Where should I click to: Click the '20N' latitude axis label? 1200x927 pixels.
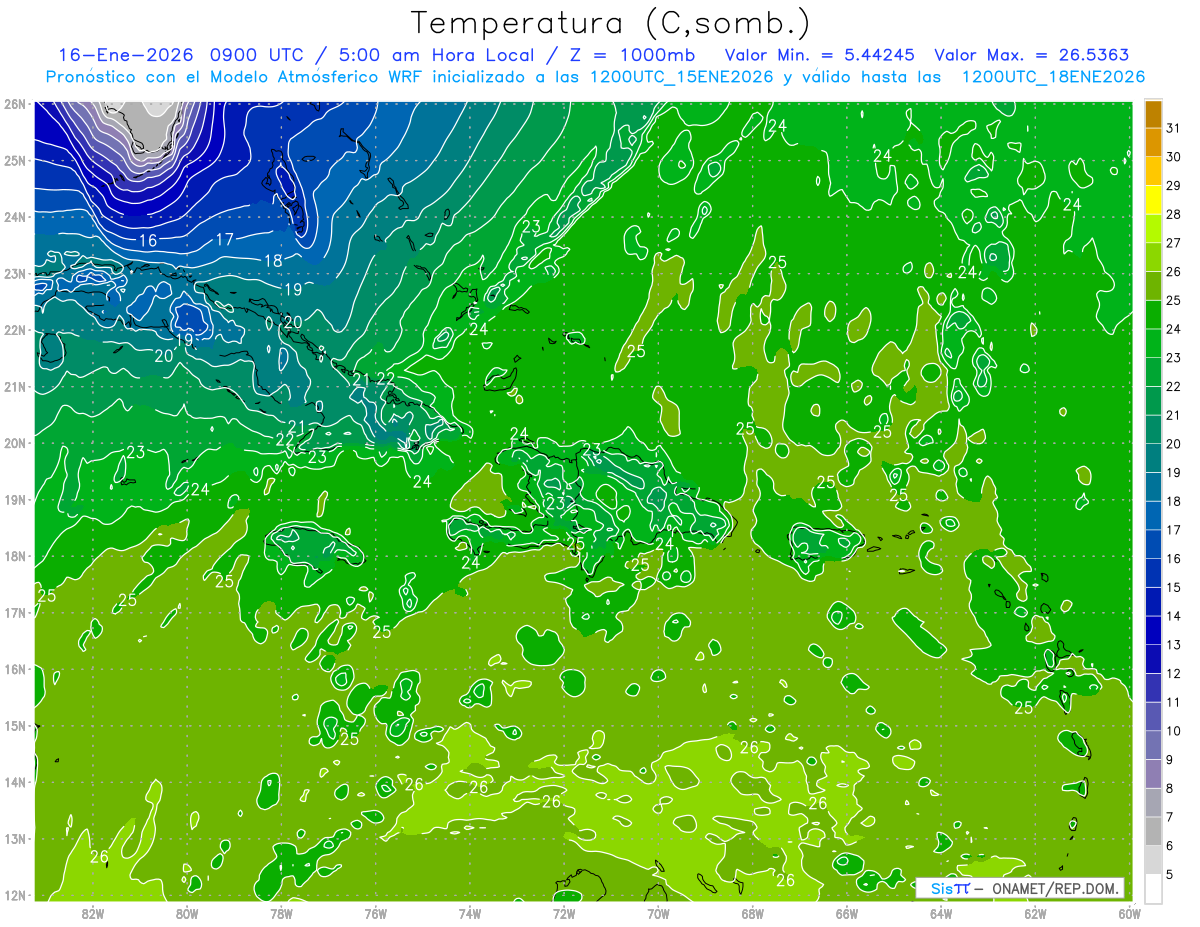click(x=14, y=443)
